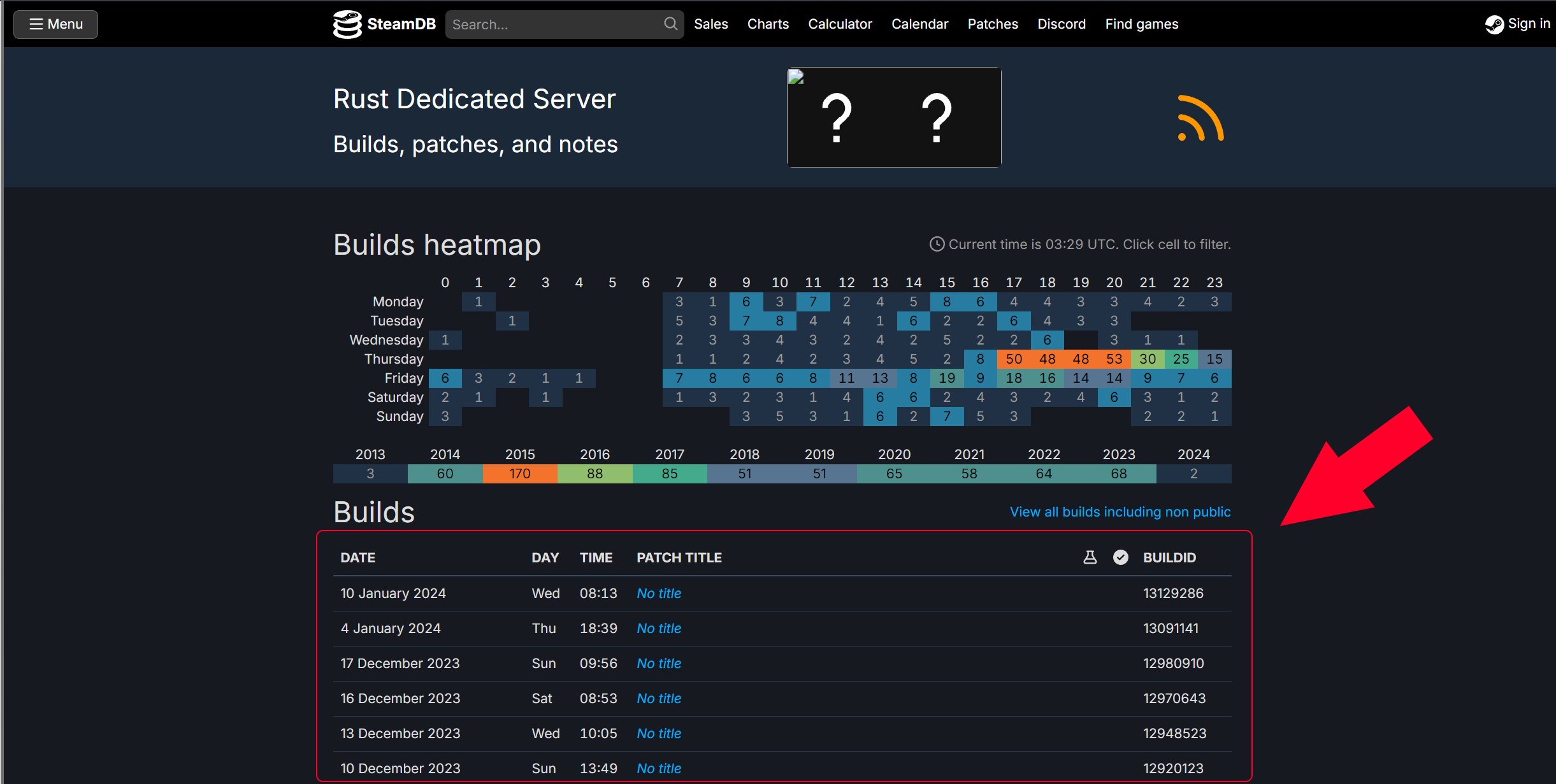Image resolution: width=1556 pixels, height=784 pixels.
Task: Click the clock icon beside current time text
Action: point(936,244)
